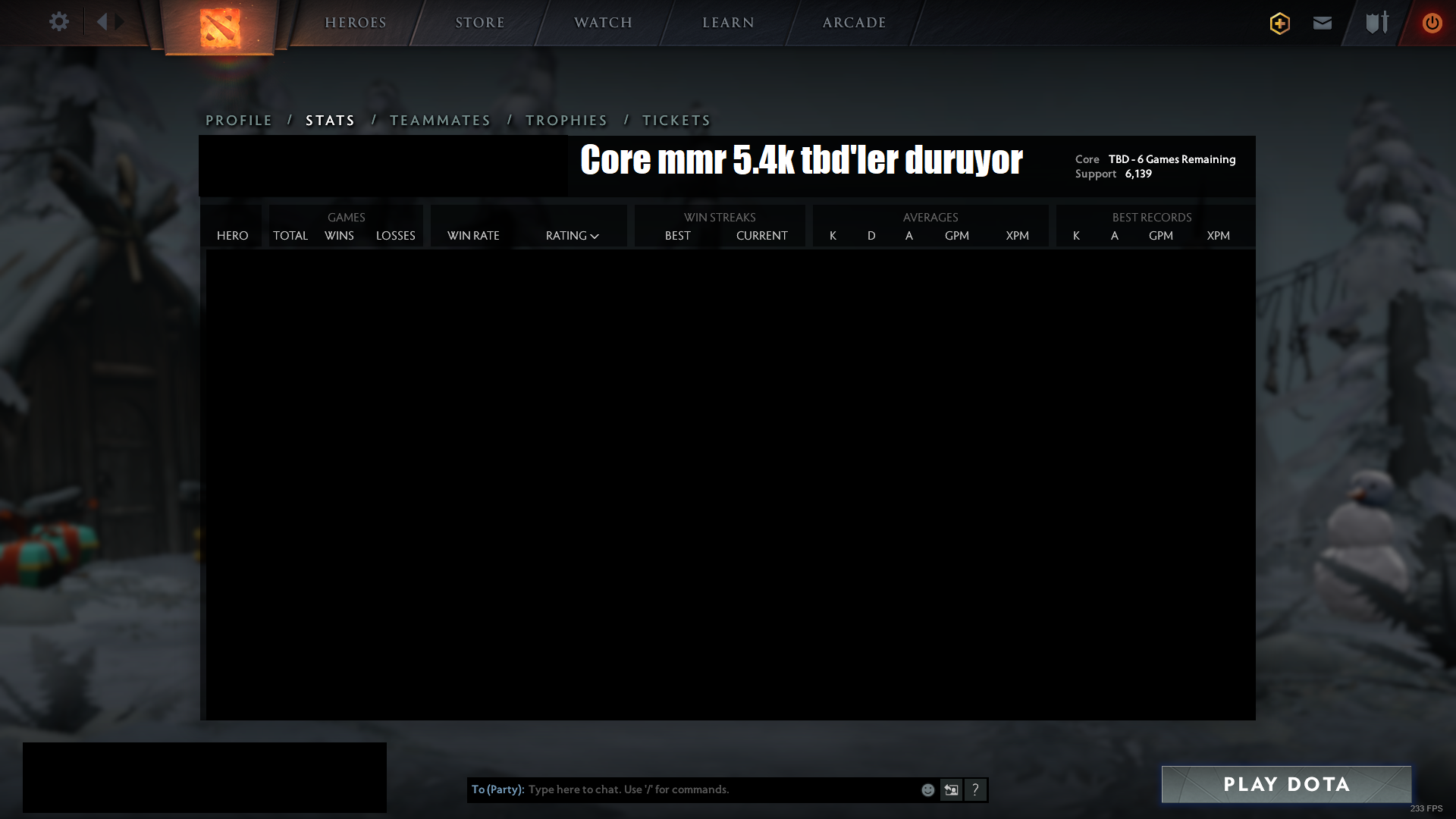
Task: Open the chat help question mark
Action: click(975, 790)
